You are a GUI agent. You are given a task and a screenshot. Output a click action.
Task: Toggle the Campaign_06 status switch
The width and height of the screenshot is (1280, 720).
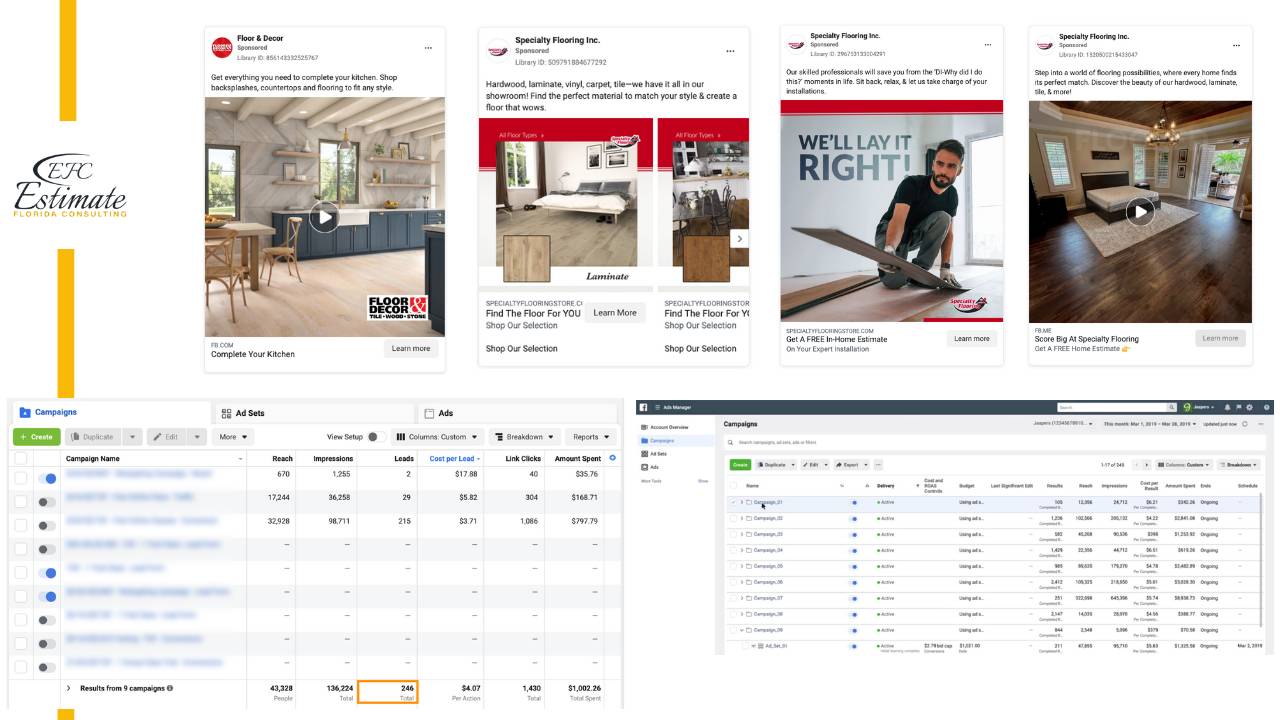point(854,582)
